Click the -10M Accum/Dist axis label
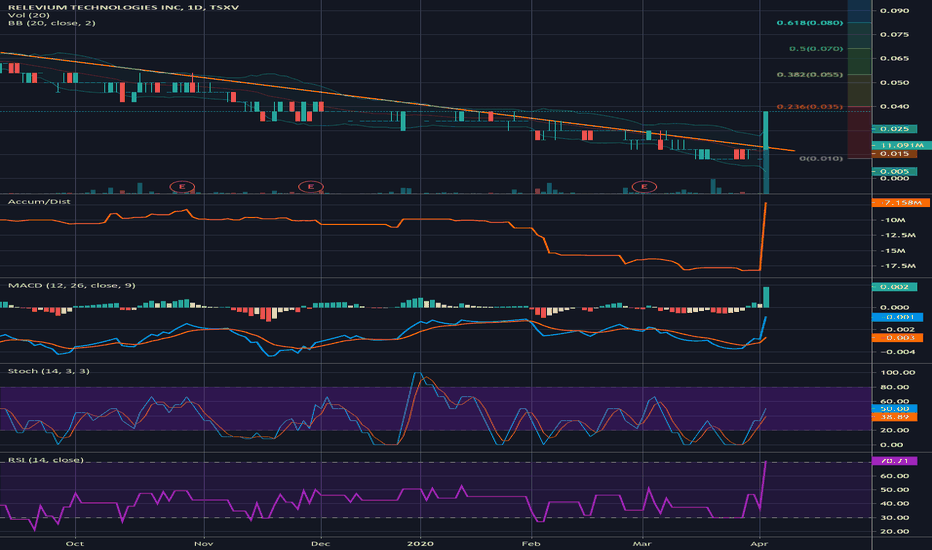The image size is (932, 550). click(893, 220)
